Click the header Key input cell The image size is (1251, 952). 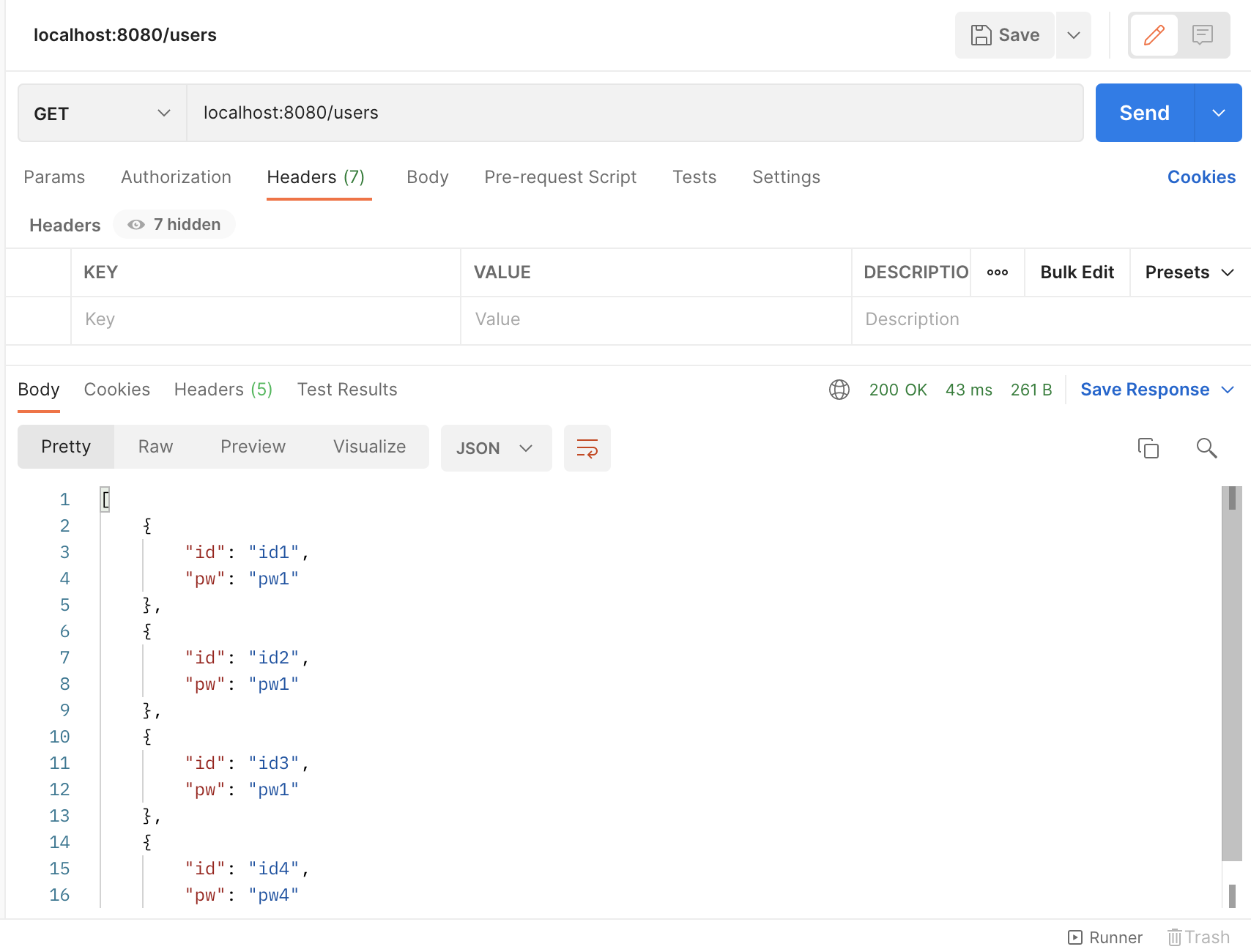point(266,320)
